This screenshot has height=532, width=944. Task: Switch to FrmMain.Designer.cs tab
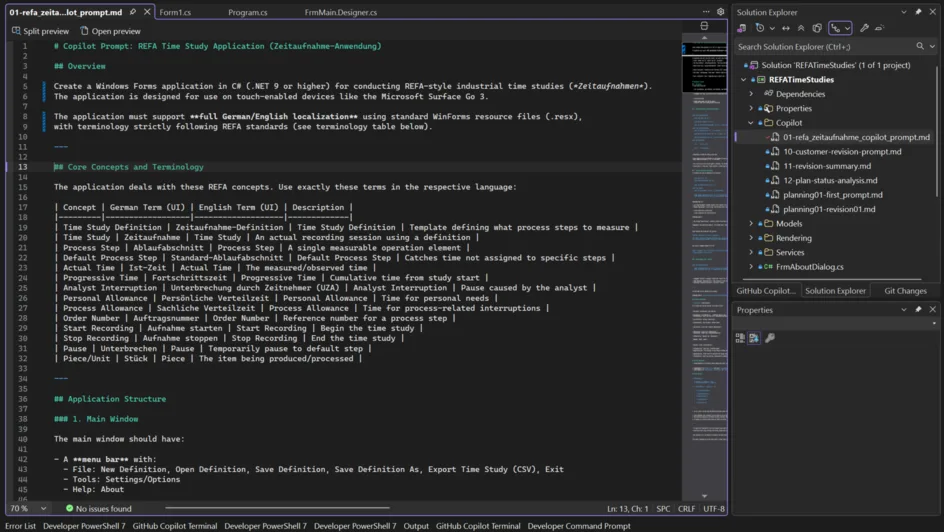pos(341,12)
